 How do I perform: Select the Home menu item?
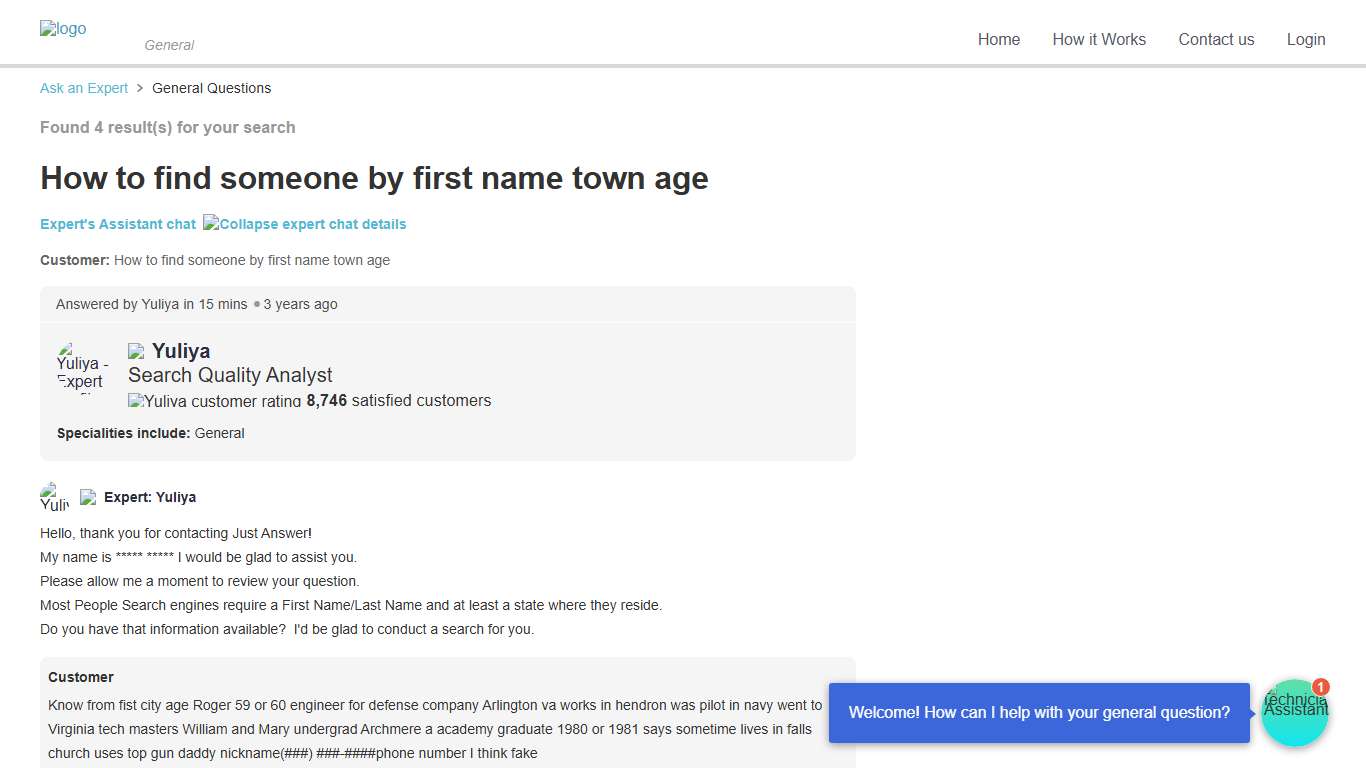tap(999, 39)
